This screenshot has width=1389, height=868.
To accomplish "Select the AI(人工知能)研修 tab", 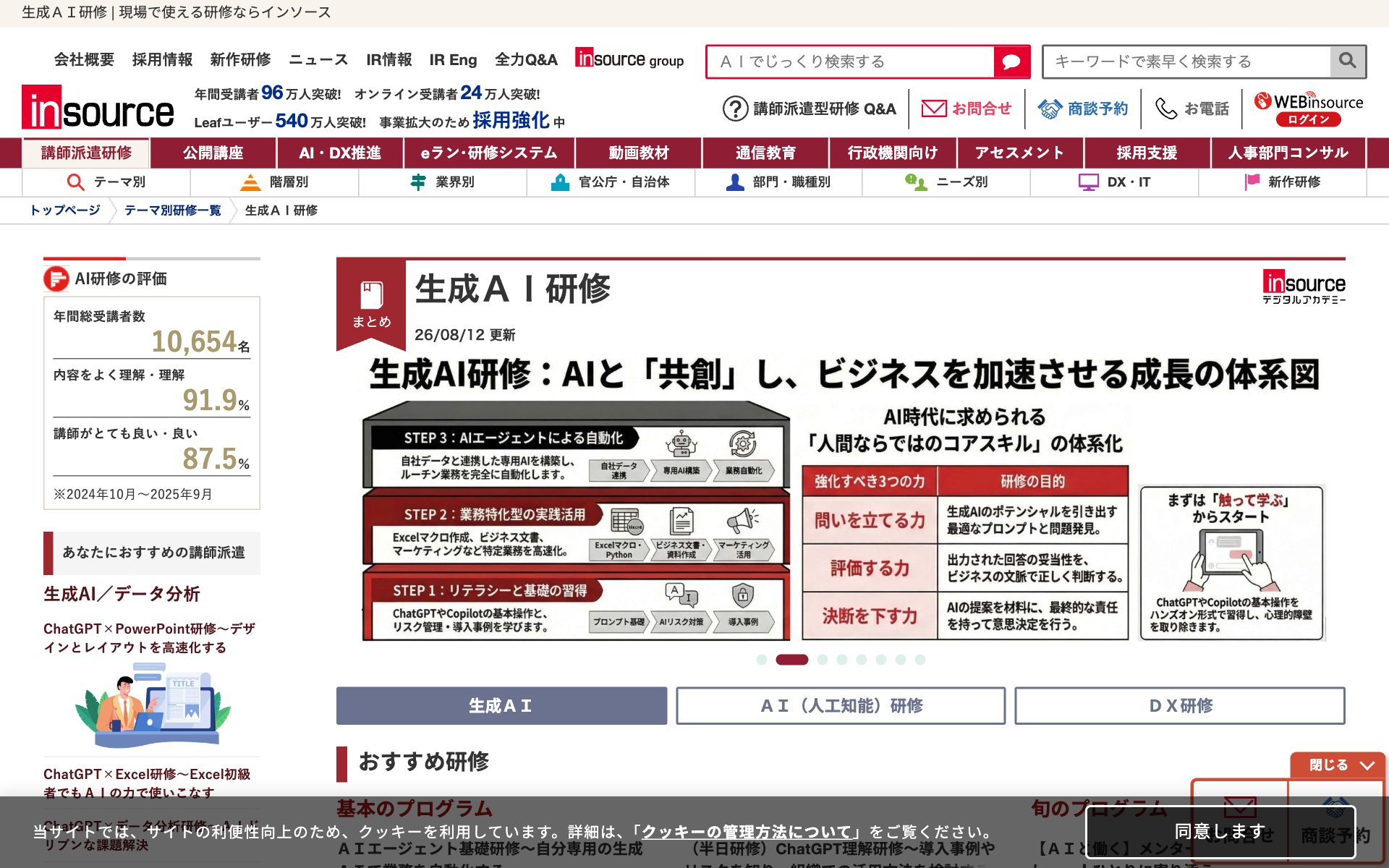I will [x=841, y=706].
